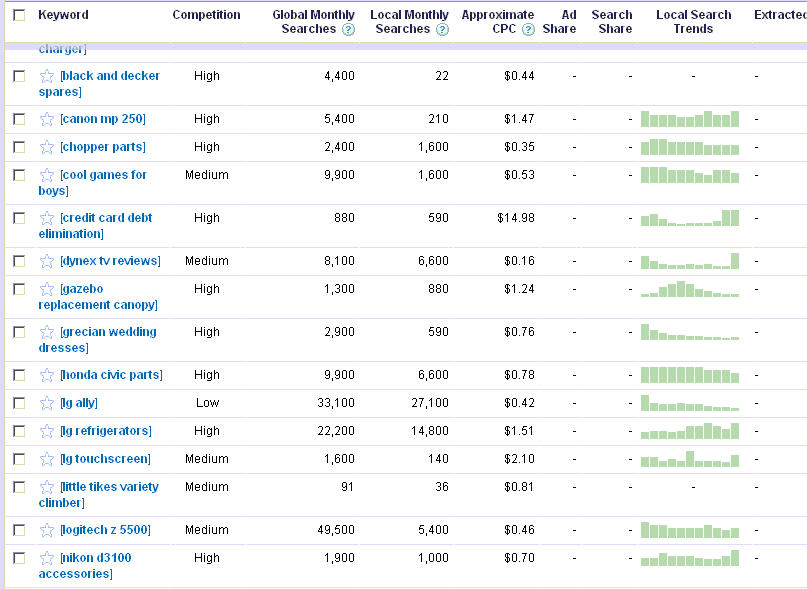
Task: Select the Low competition value for lg ally
Action: pos(207,403)
